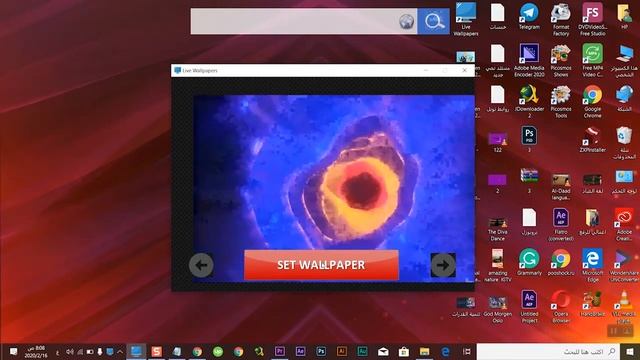
Task: Open the orange Snagit taskbar icon
Action: [x=157, y=351]
